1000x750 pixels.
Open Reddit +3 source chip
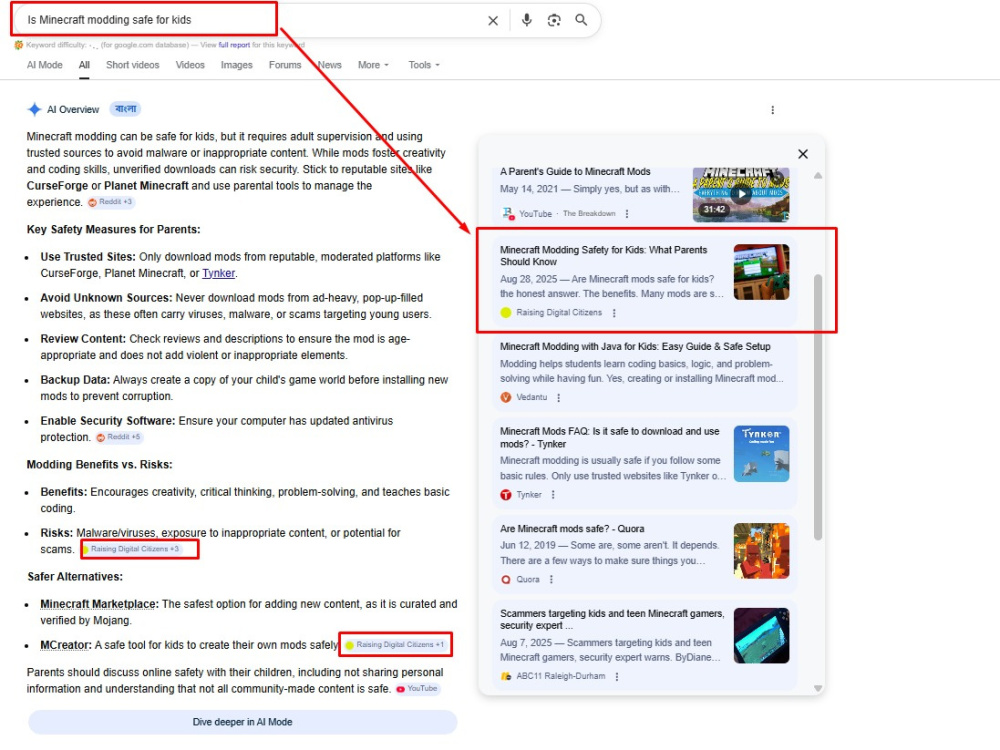(x=110, y=202)
